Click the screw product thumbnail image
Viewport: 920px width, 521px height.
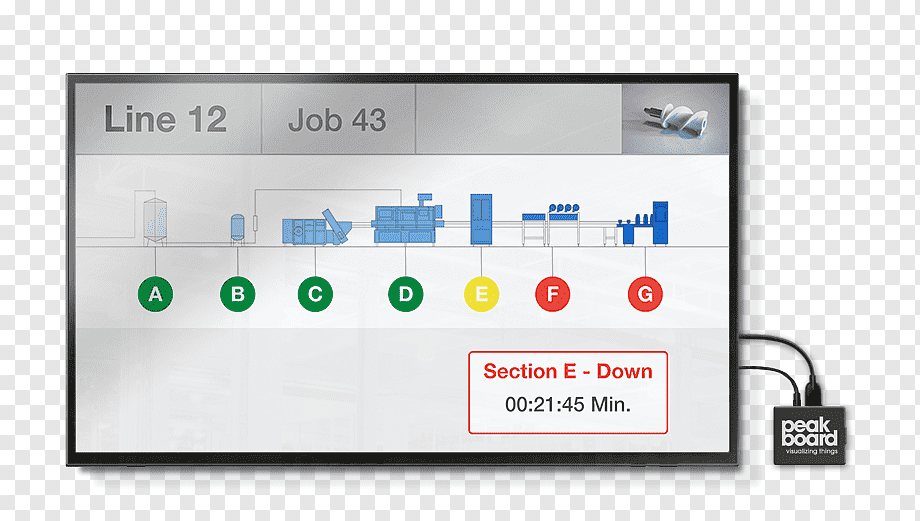[x=675, y=119]
